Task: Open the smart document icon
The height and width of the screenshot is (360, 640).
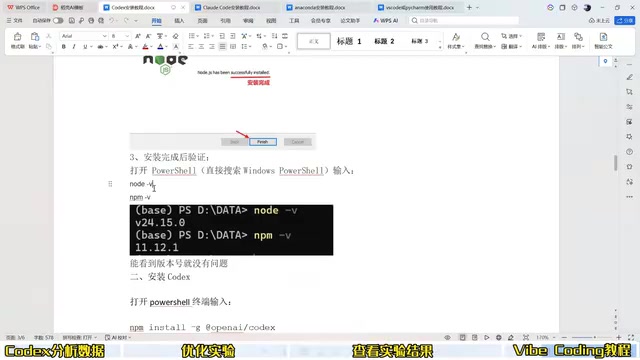Action: pos(603,40)
